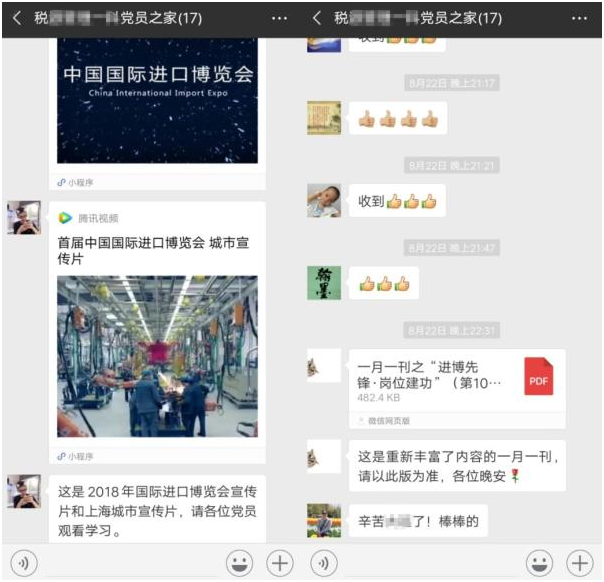Screen dimensions: 604x582
Task: Tap the plus attachment button in right chat
Action: click(580, 563)
